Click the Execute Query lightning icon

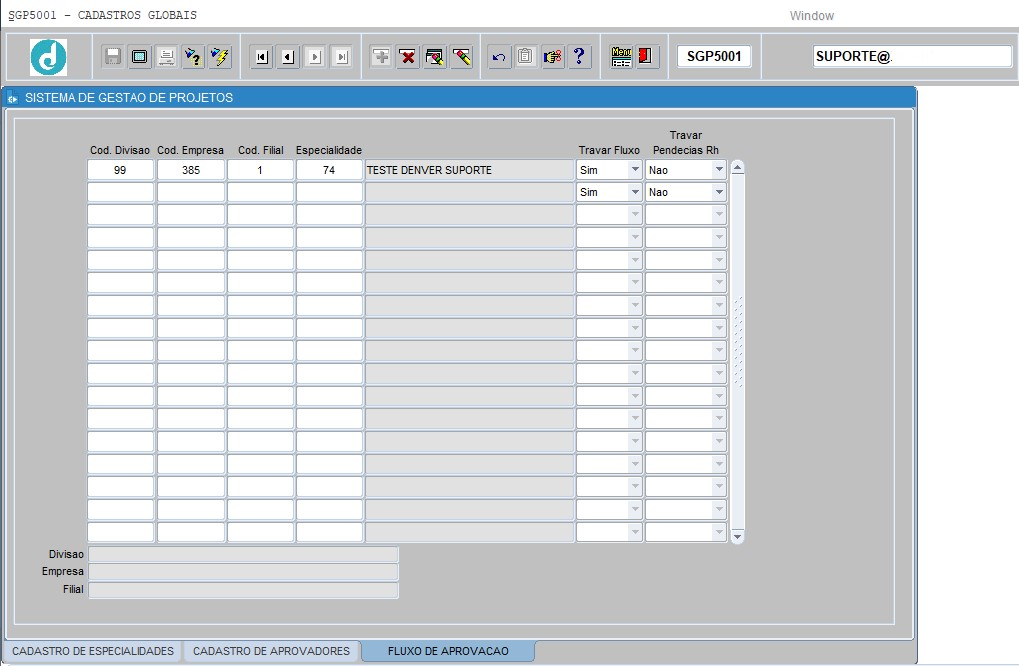(220, 57)
